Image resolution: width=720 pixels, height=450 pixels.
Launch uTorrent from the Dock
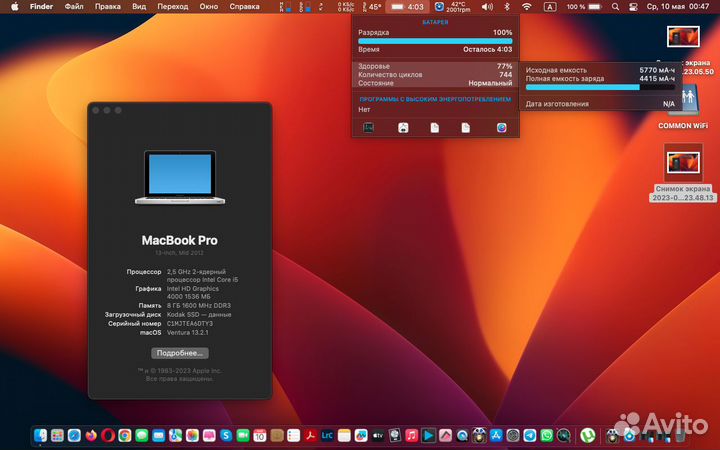(587, 435)
